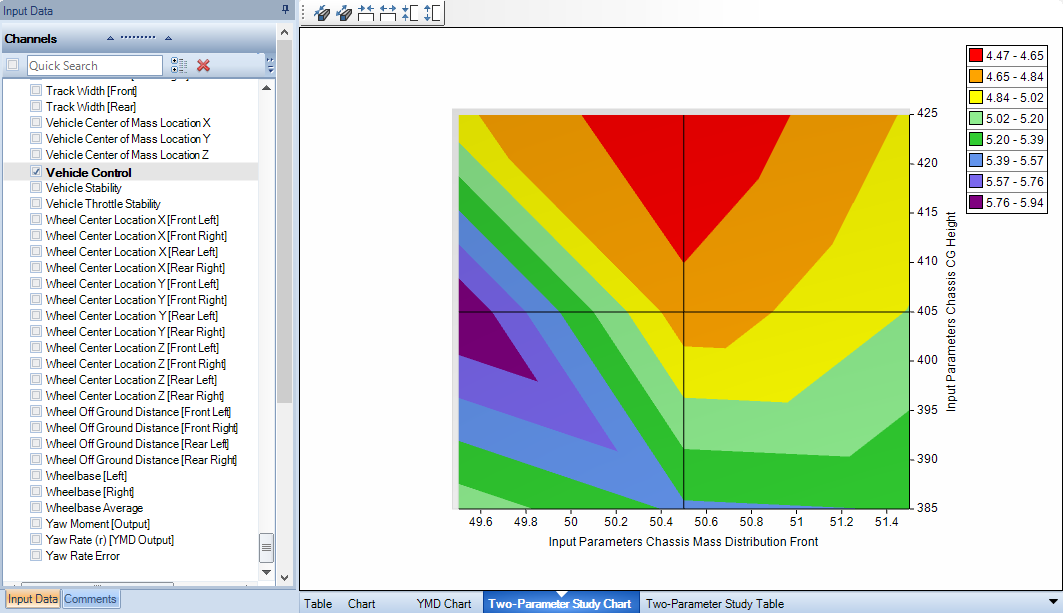The image size is (1063, 613).
Task: Click the Chassis CG Height axis title
Action: (x=951, y=311)
